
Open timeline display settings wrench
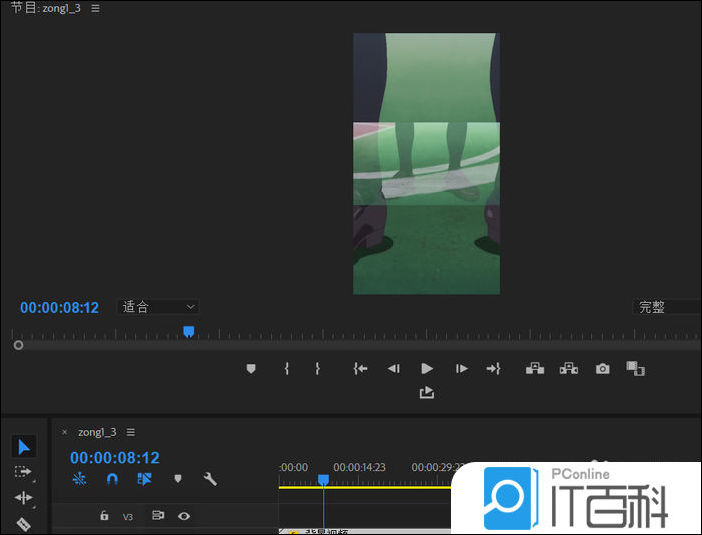click(x=210, y=479)
